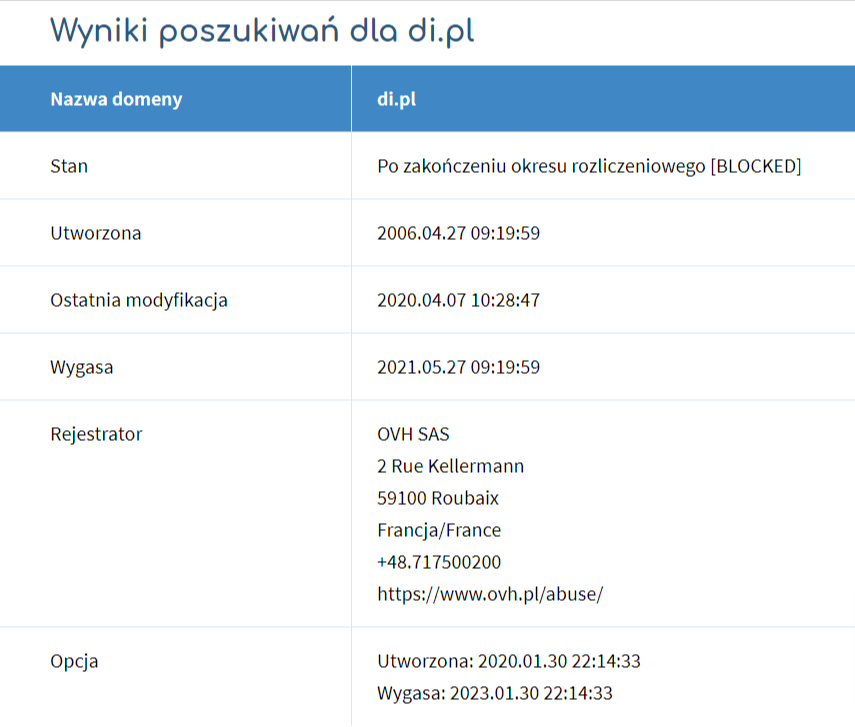Click the "Rejestrator" row label
The image size is (855, 727).
click(x=96, y=434)
